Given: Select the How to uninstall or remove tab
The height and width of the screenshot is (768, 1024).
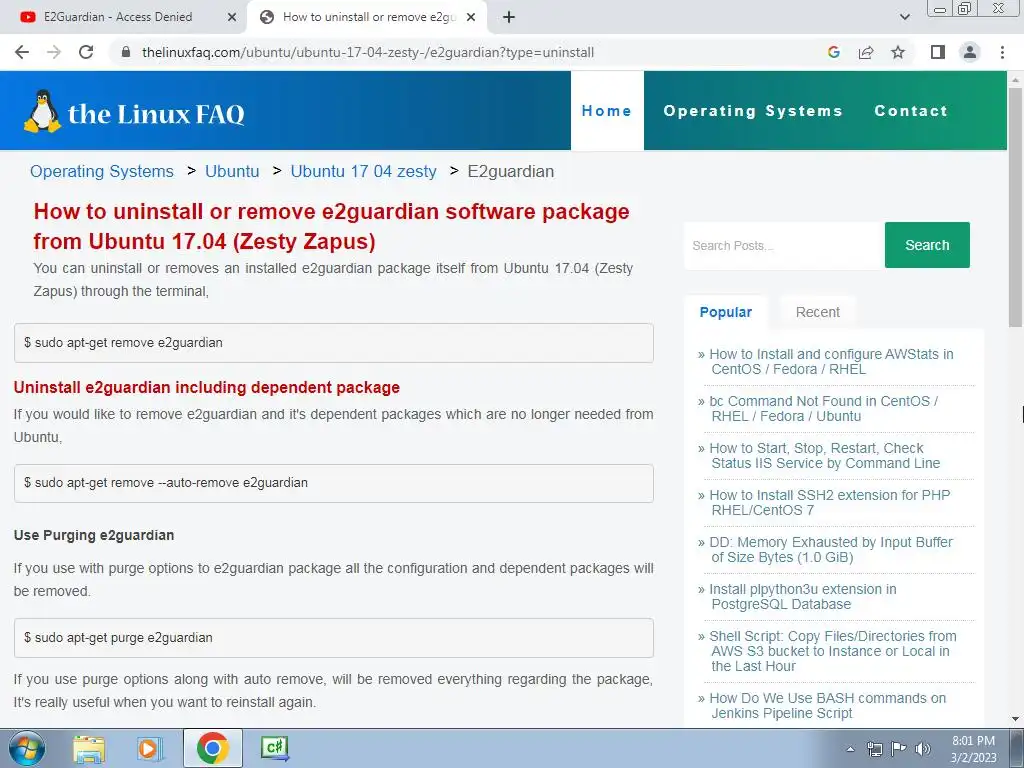Looking at the screenshot, I should pos(366,17).
